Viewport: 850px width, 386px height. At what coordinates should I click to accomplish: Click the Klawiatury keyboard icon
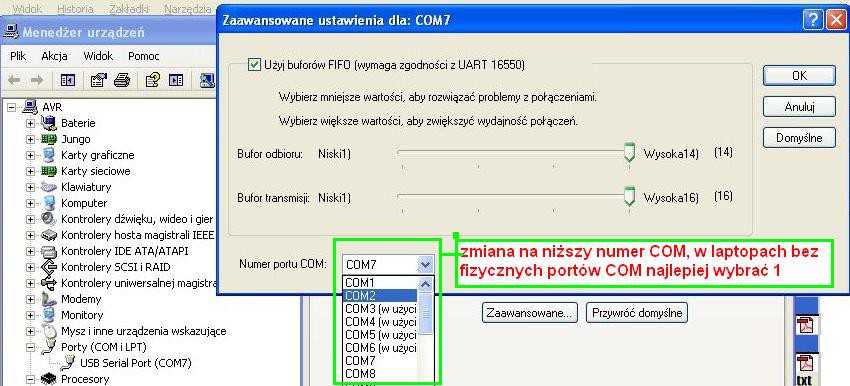[x=49, y=187]
